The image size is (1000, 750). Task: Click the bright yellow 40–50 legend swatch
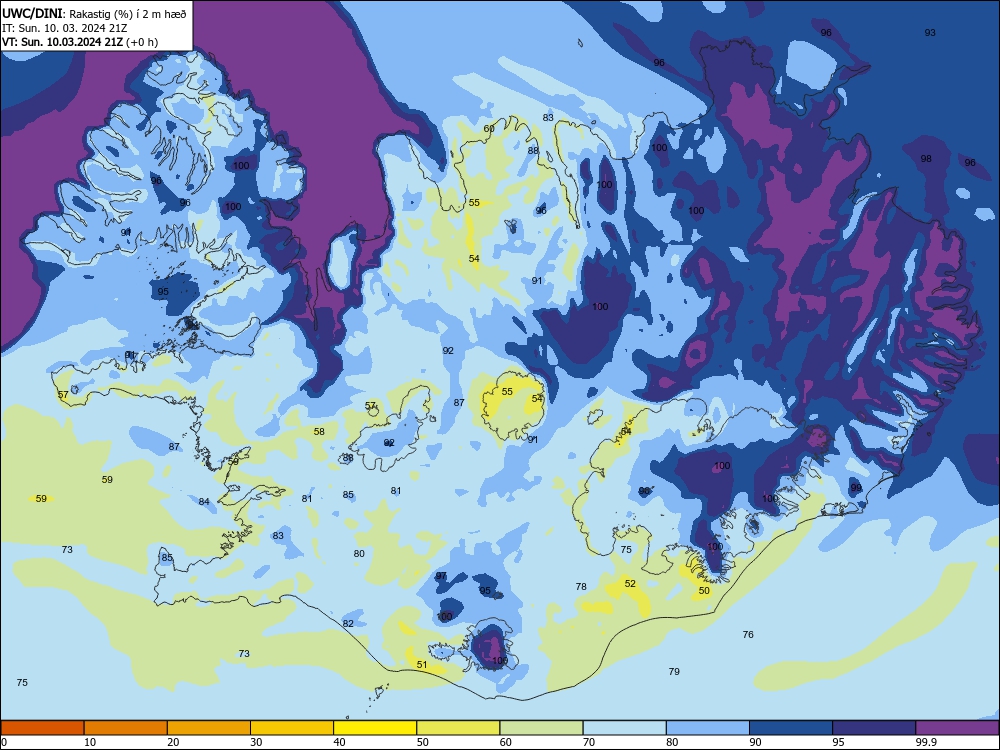(x=375, y=728)
